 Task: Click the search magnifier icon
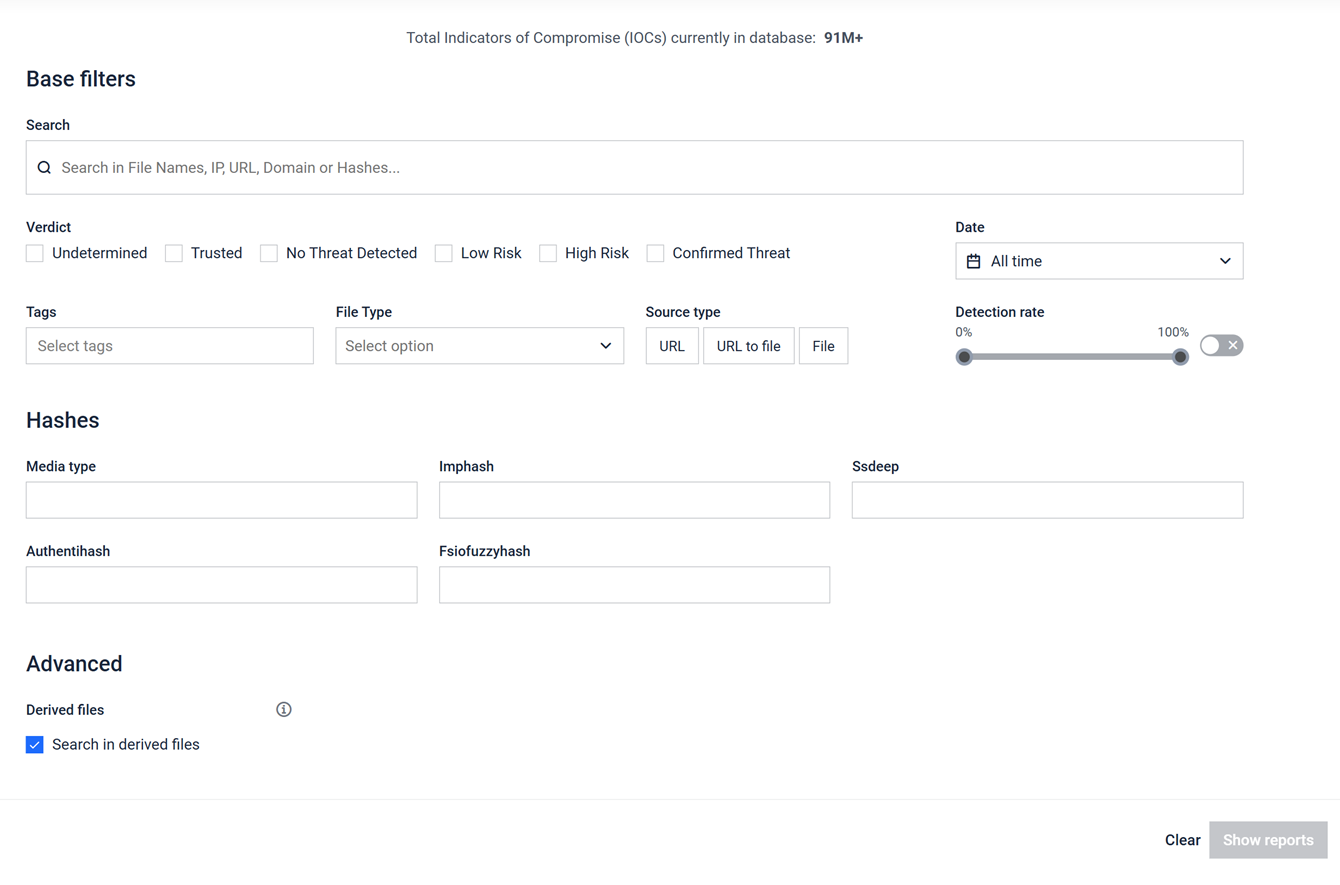coord(44,168)
